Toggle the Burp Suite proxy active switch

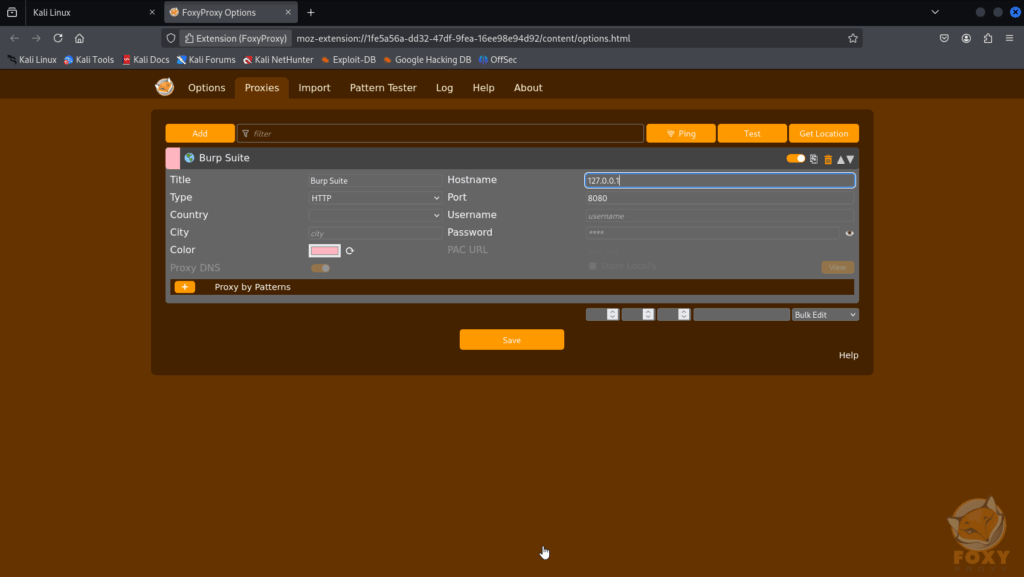[795, 159]
